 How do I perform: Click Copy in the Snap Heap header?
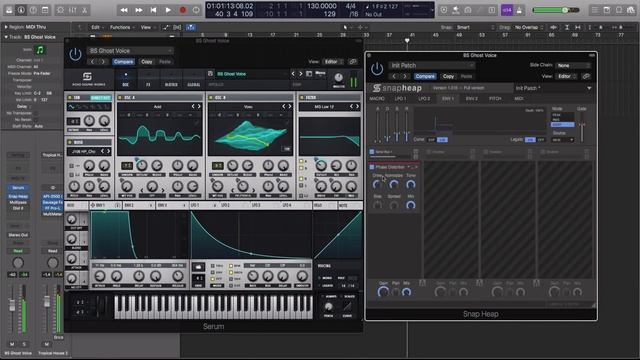(448, 76)
